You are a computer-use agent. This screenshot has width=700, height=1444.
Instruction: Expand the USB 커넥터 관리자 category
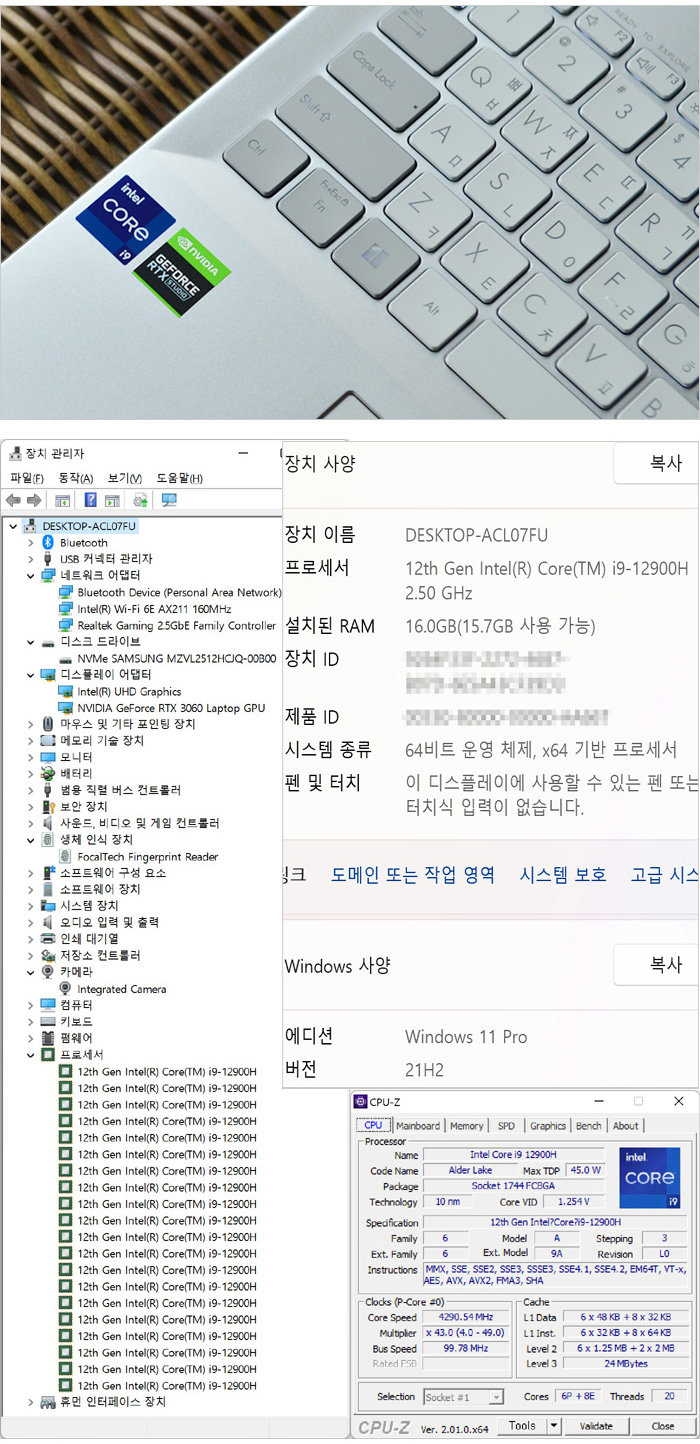[31, 559]
